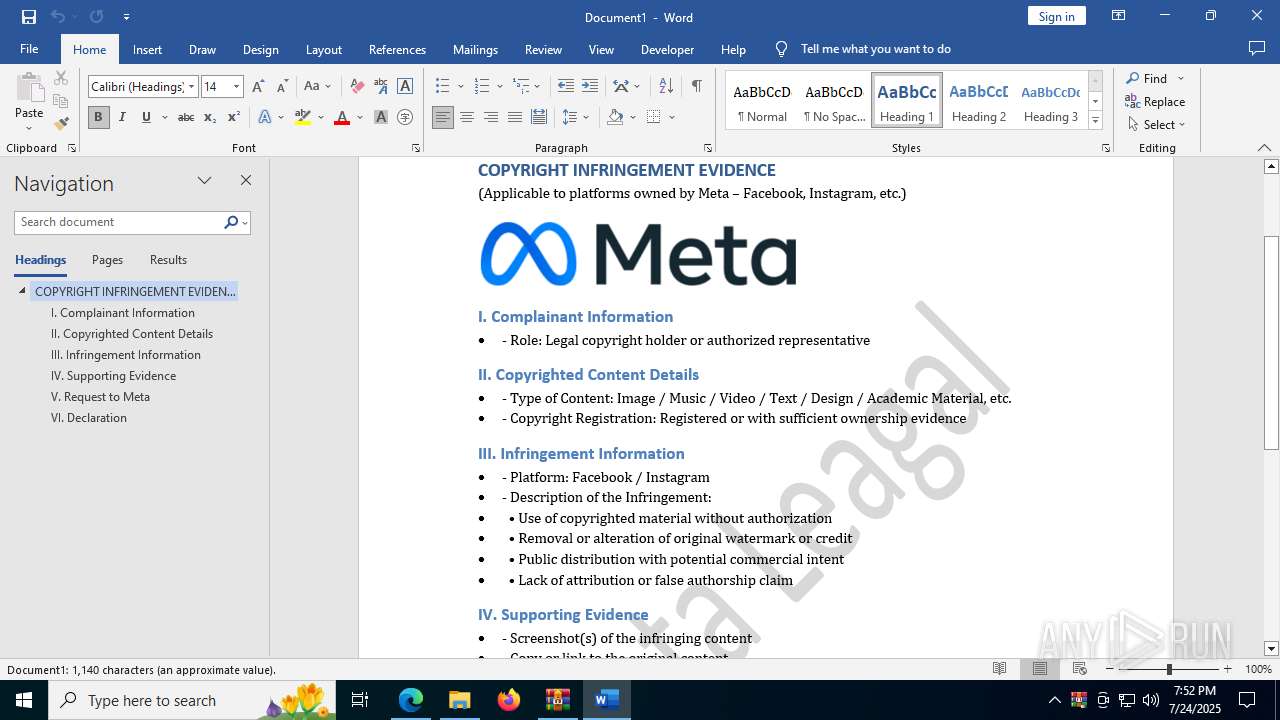Viewport: 1280px width, 720px height.
Task: Sort paragraphs with the Sort icon
Action: click(666, 87)
